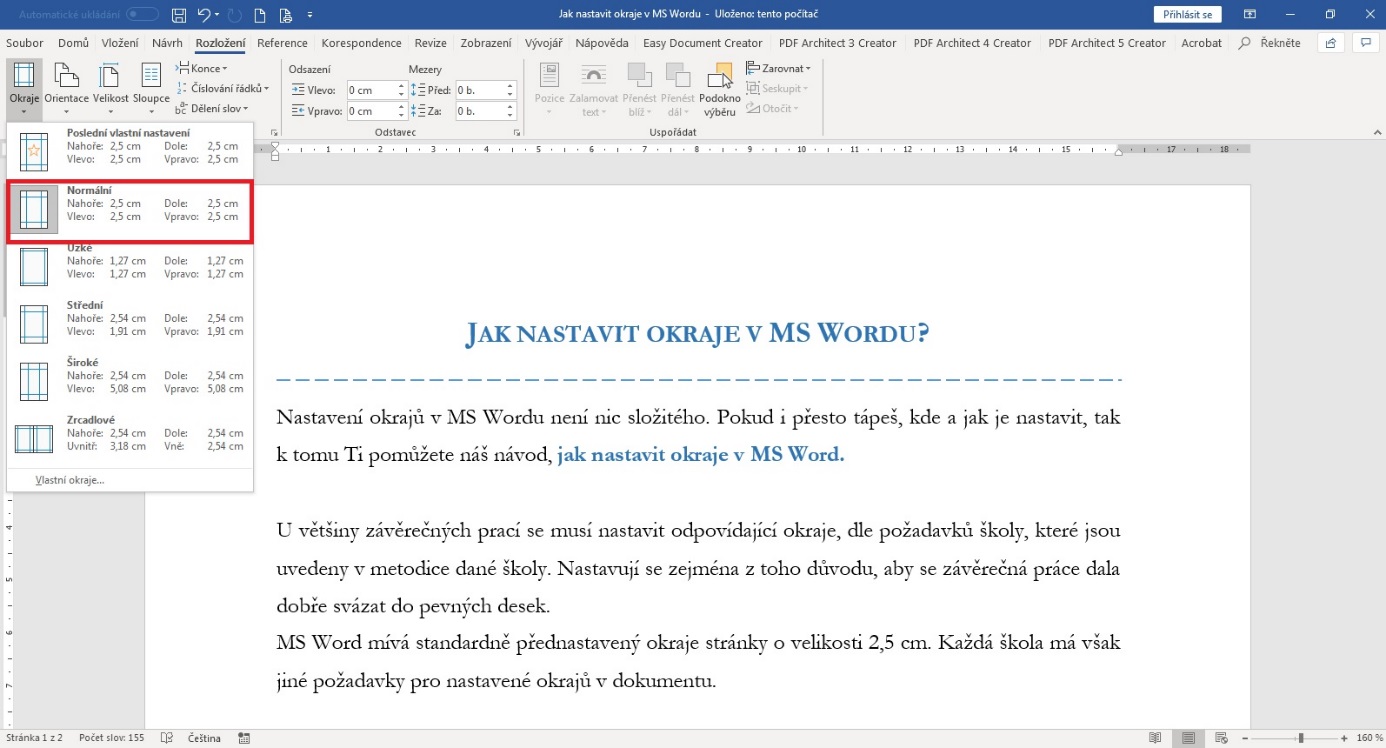
Task: Switch to the Návrh tab
Action: tap(167, 43)
